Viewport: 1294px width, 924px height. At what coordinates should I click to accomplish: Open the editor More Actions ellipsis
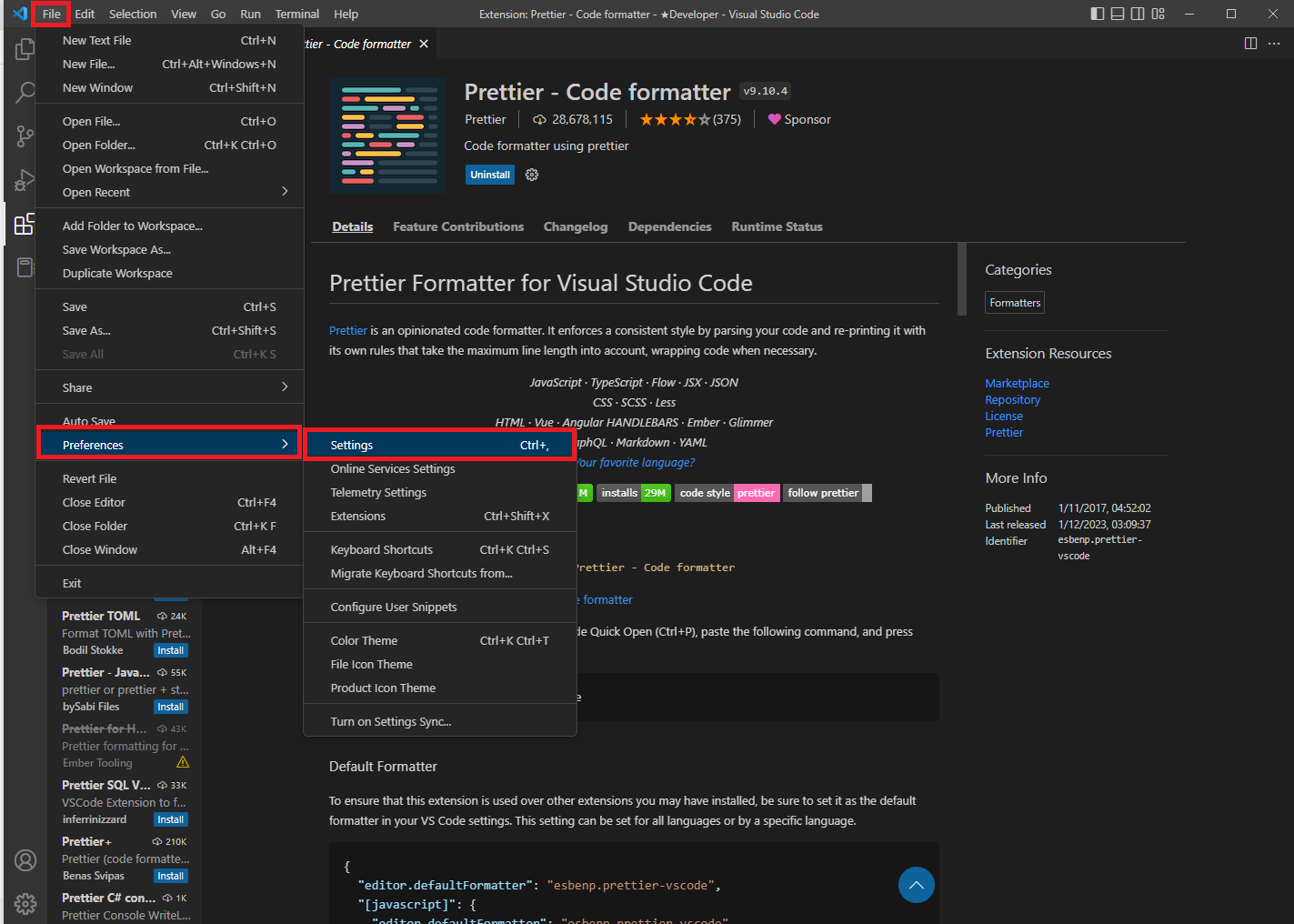(x=1274, y=44)
